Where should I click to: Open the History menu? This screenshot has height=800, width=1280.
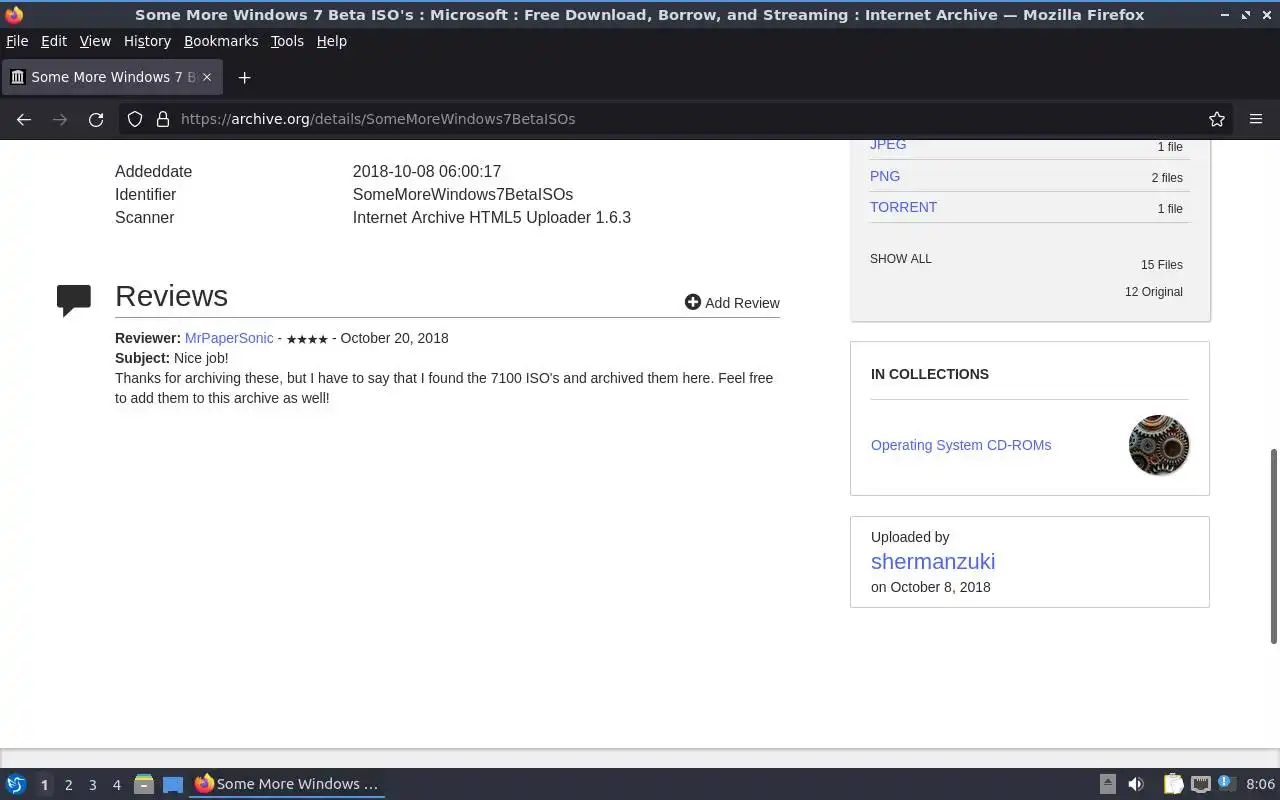(x=147, y=41)
